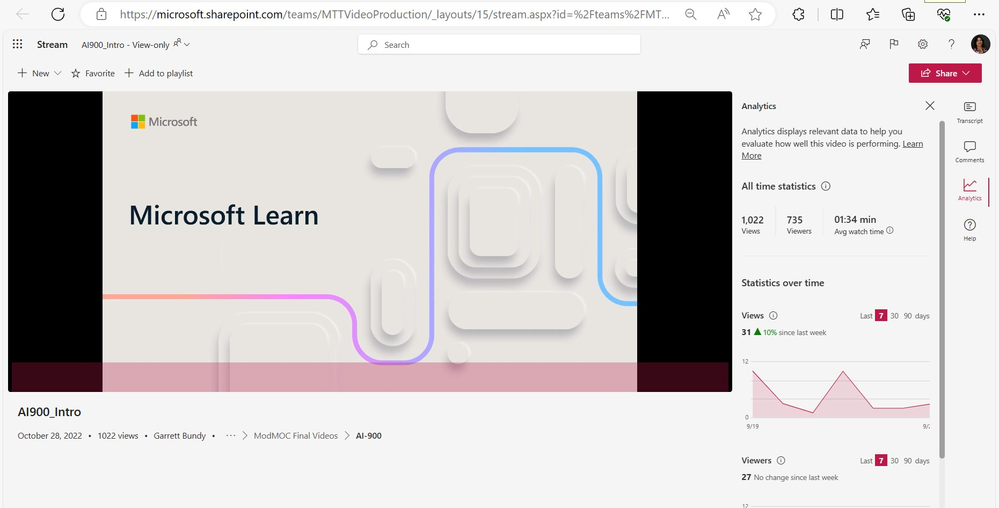Select 30 days range for Views
The image size is (999, 508).
pos(895,316)
